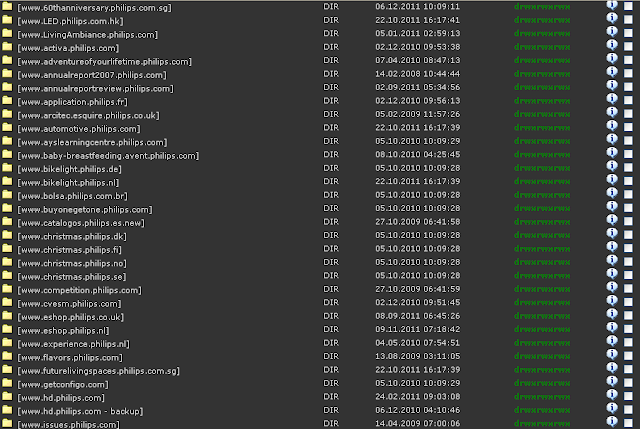
Task: Click permissions of www.bolsa.philips.com.br
Action: click(x=542, y=195)
